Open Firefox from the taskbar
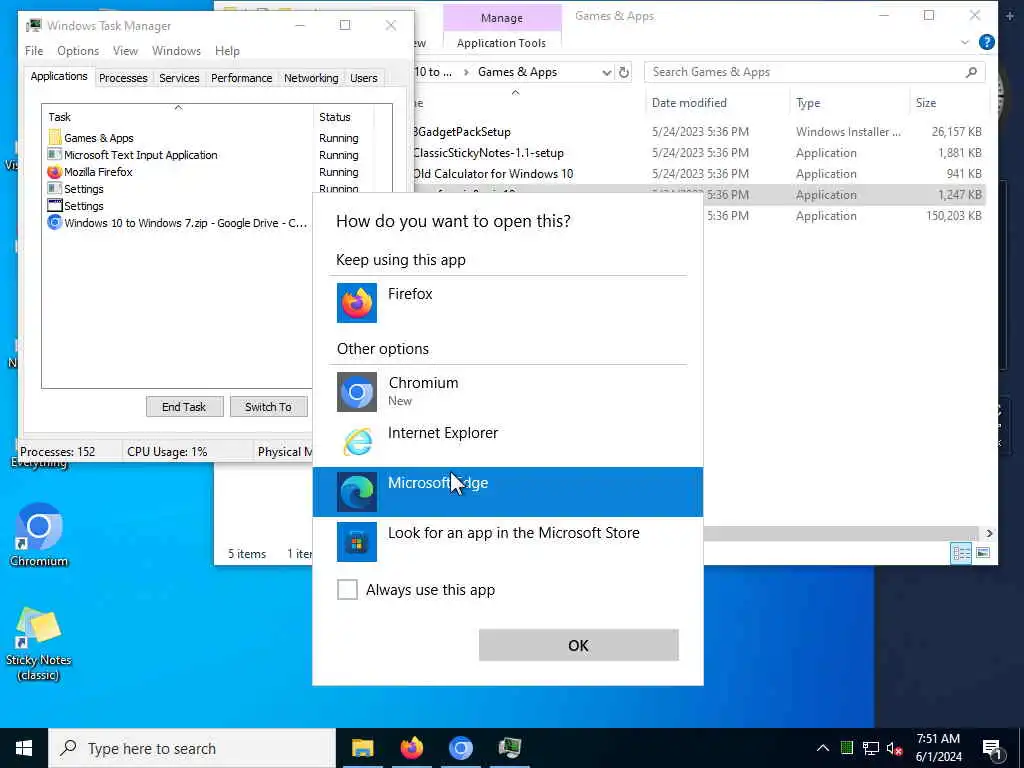This screenshot has width=1024, height=768. 411,748
